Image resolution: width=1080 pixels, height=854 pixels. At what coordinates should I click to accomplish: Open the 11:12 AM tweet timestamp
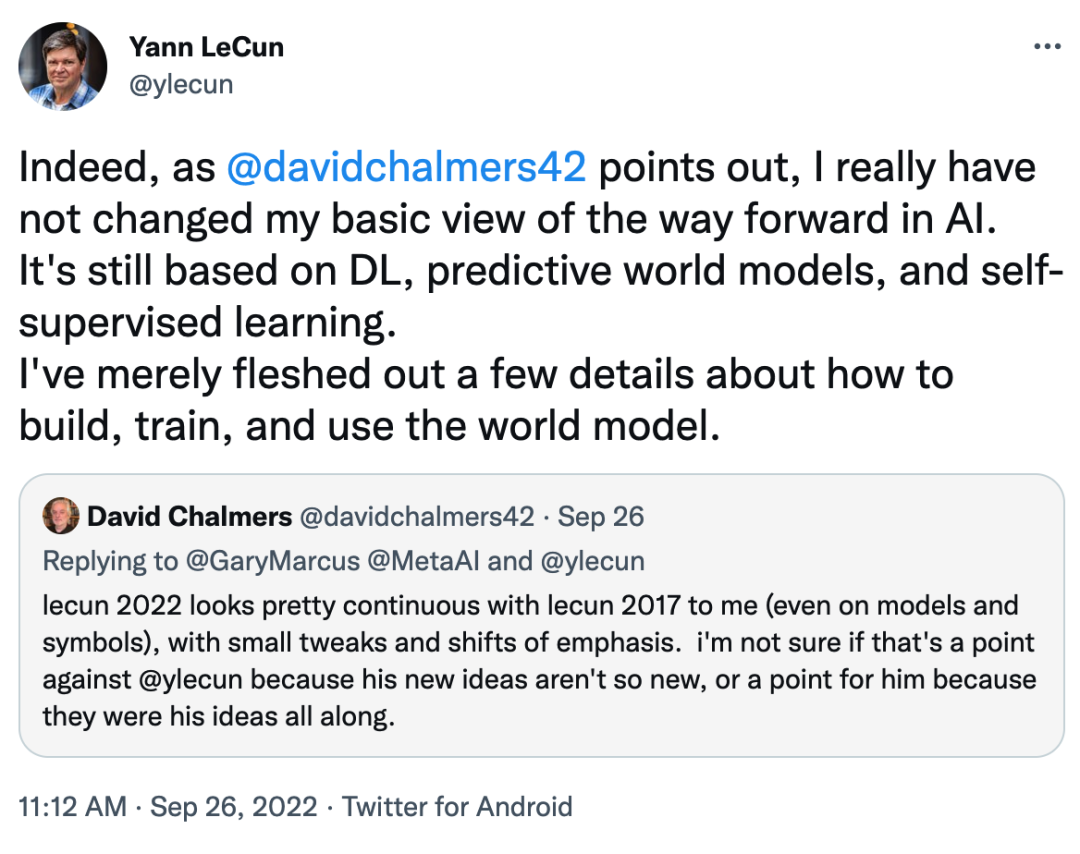click(72, 807)
